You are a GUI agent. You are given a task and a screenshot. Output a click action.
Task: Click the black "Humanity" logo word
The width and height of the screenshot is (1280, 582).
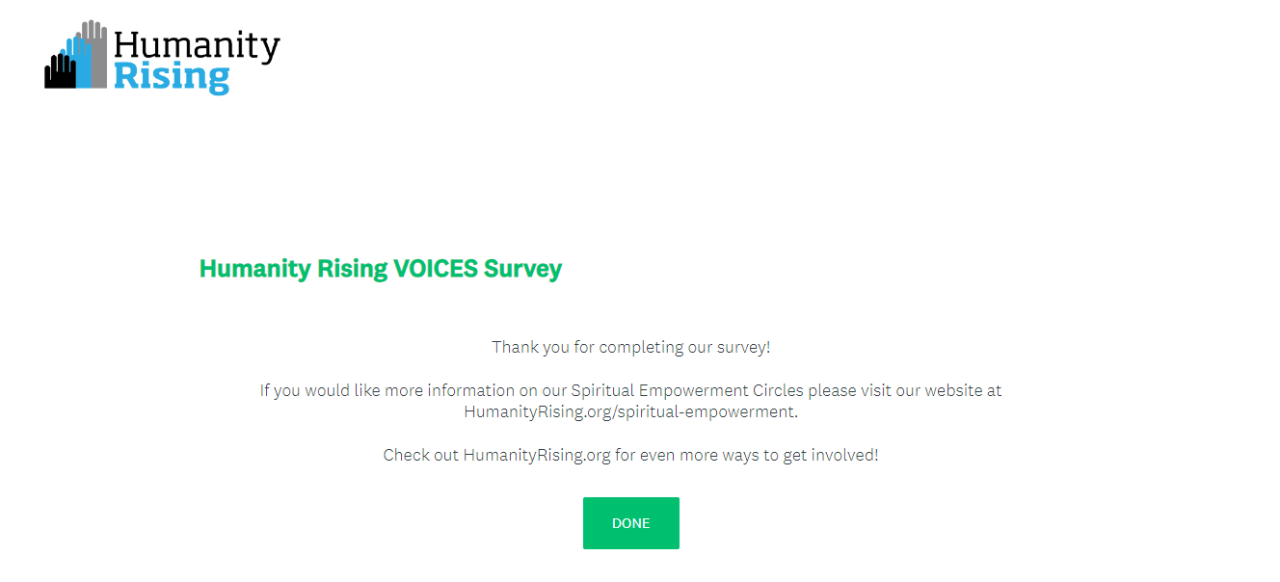pos(197,45)
